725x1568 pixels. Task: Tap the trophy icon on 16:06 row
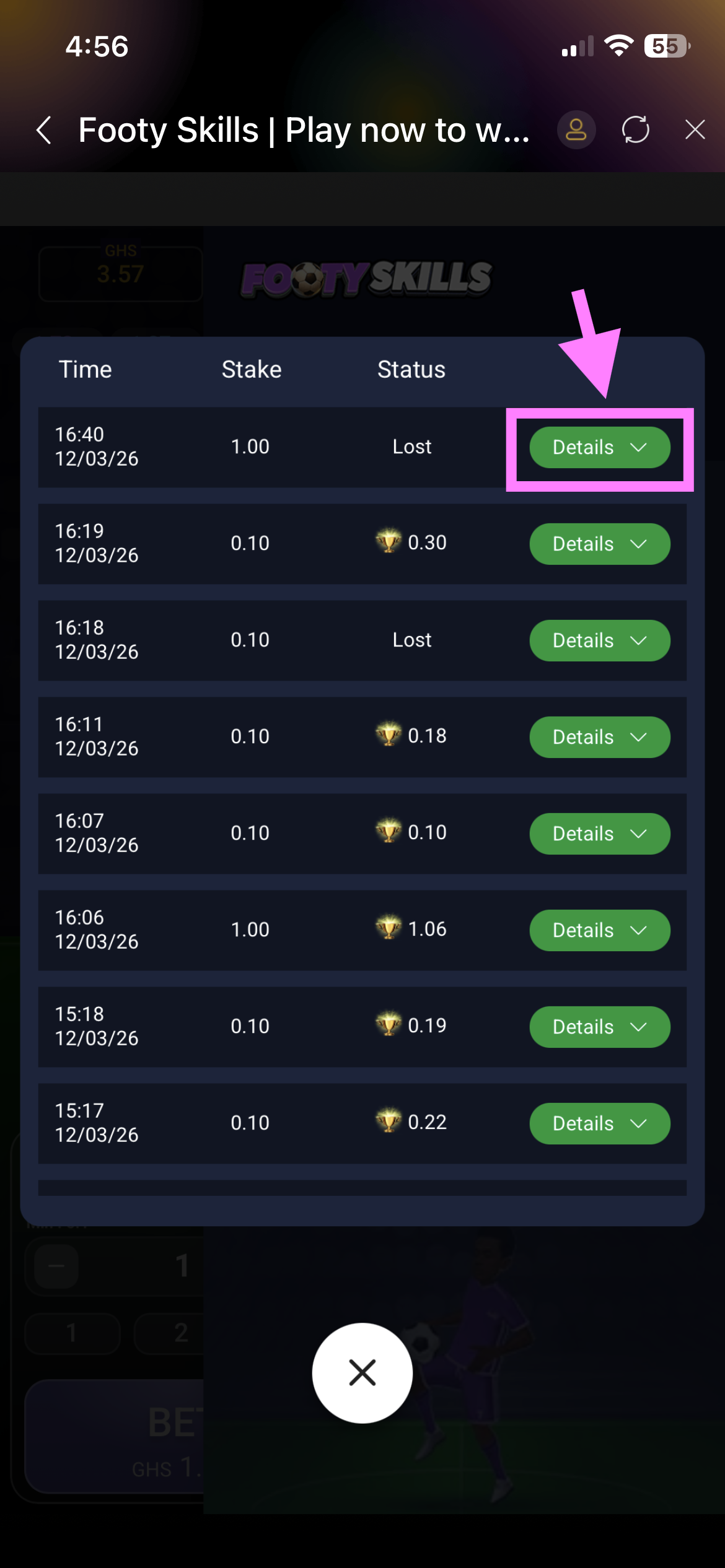pos(389,928)
